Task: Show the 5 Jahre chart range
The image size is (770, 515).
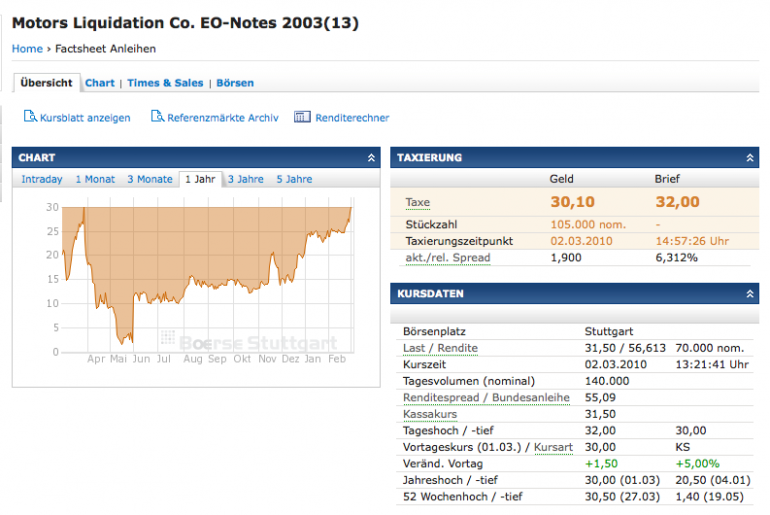Action: click(294, 180)
